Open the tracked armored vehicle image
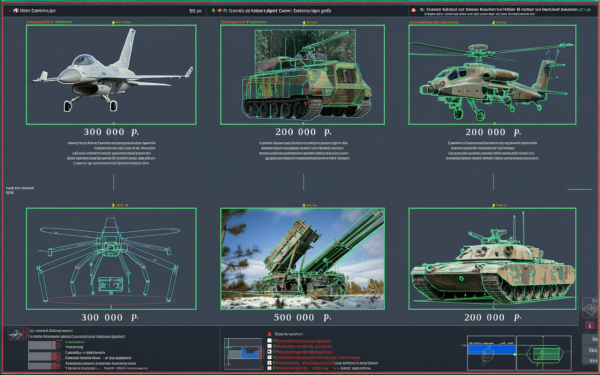 tap(302, 75)
